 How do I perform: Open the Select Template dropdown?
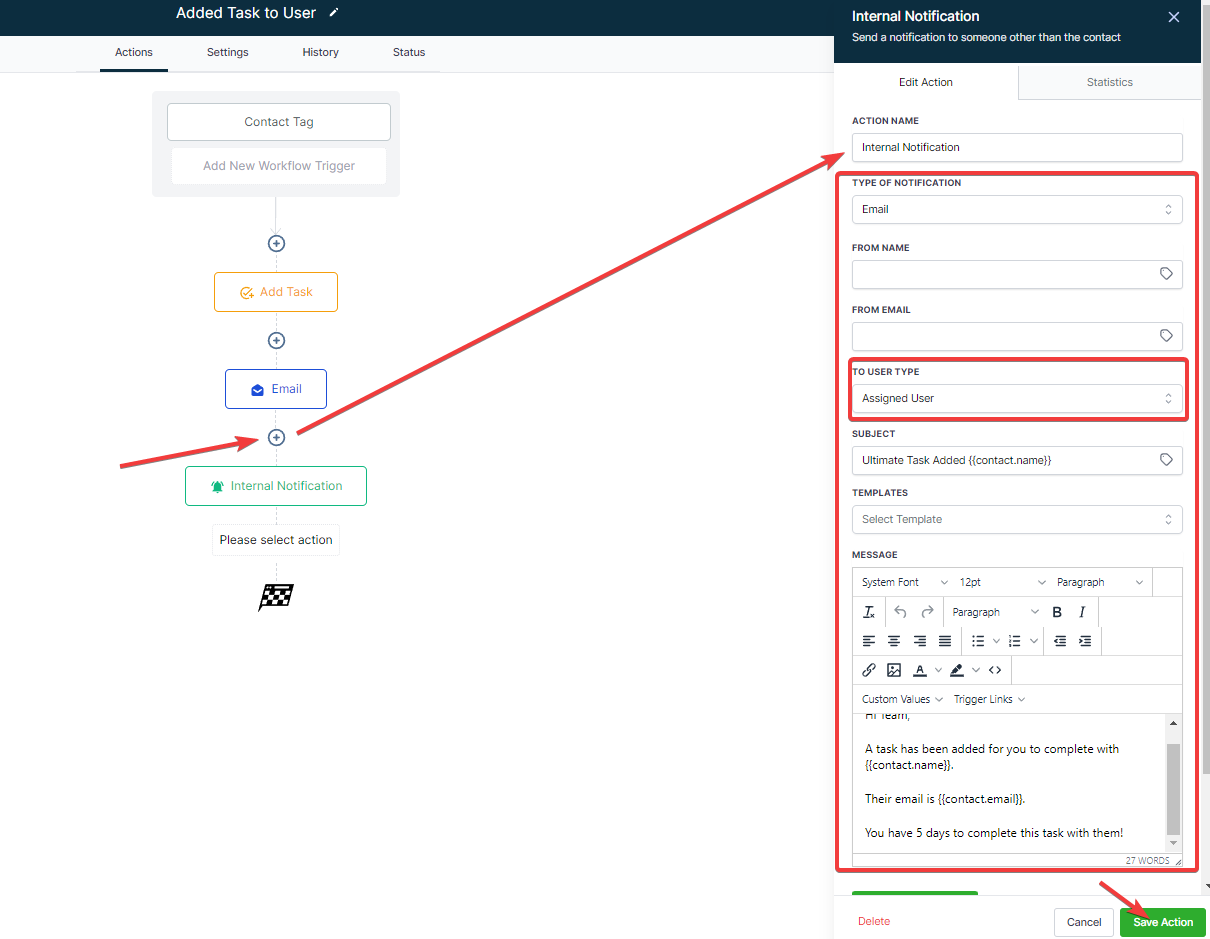[x=1017, y=519]
